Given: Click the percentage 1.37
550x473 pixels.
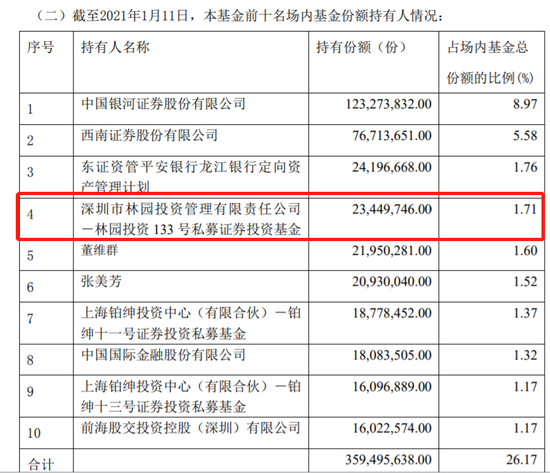Looking at the screenshot, I should coord(525,313).
